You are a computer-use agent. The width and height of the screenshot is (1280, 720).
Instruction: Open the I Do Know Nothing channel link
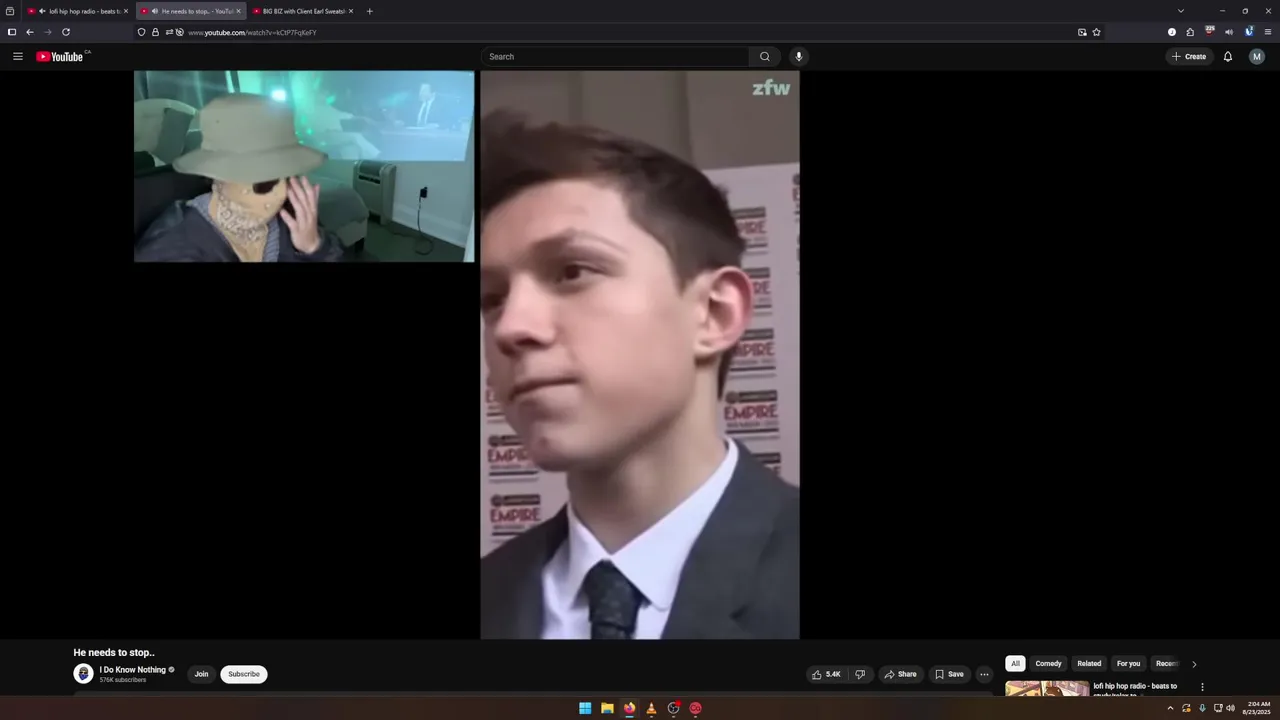pos(132,670)
